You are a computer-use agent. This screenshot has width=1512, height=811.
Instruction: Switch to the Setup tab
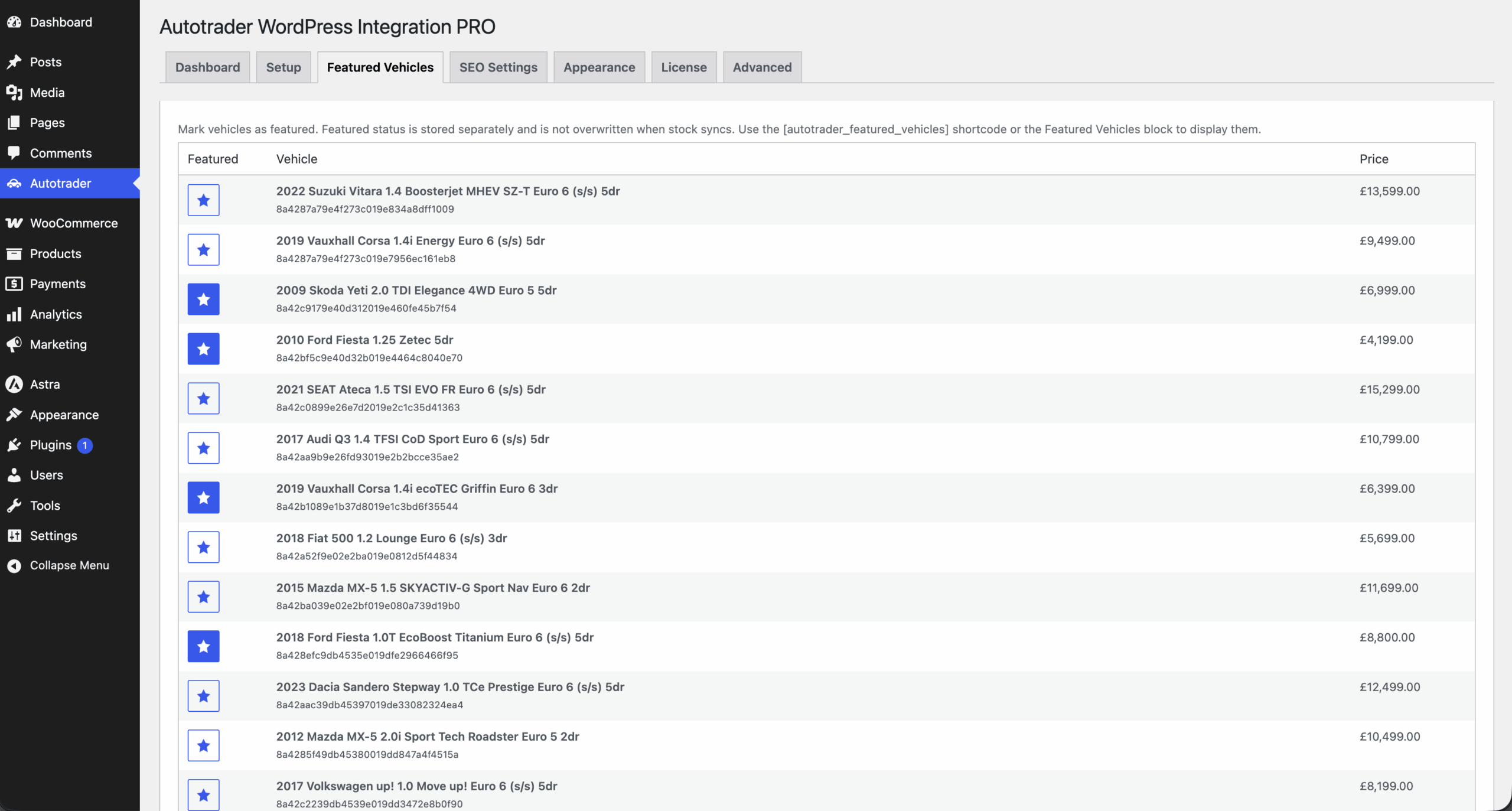coord(283,67)
